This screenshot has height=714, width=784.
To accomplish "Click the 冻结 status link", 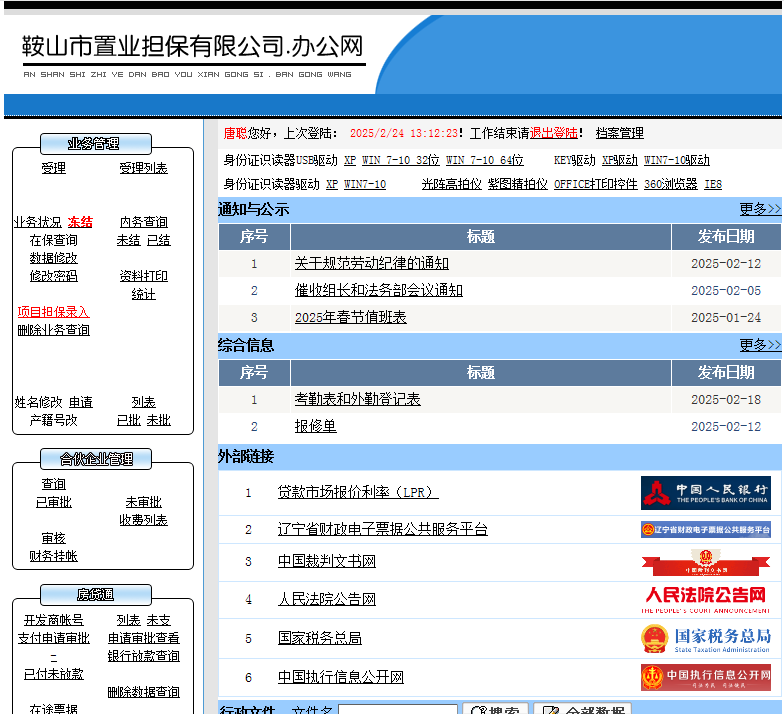I will [x=80, y=222].
